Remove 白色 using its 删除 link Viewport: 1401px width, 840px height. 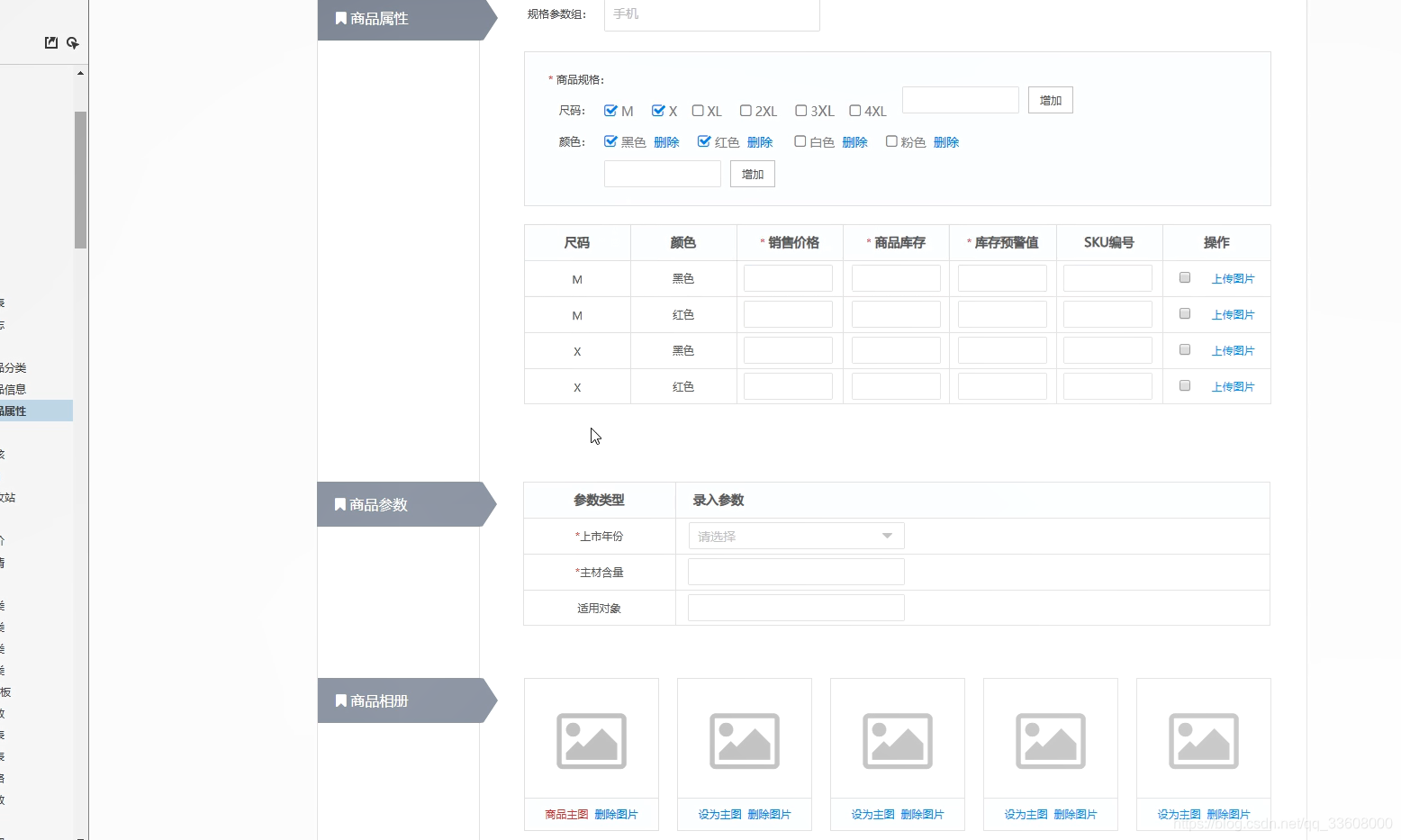pyautogui.click(x=854, y=142)
